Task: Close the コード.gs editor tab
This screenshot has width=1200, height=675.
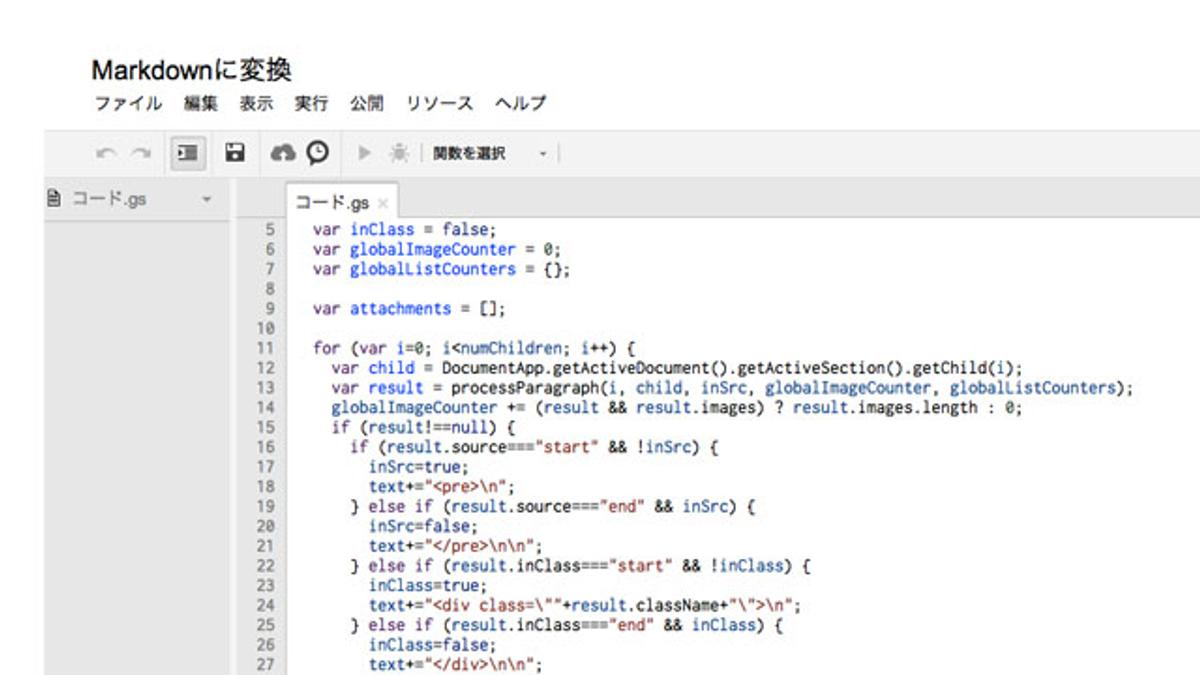Action: [x=382, y=203]
